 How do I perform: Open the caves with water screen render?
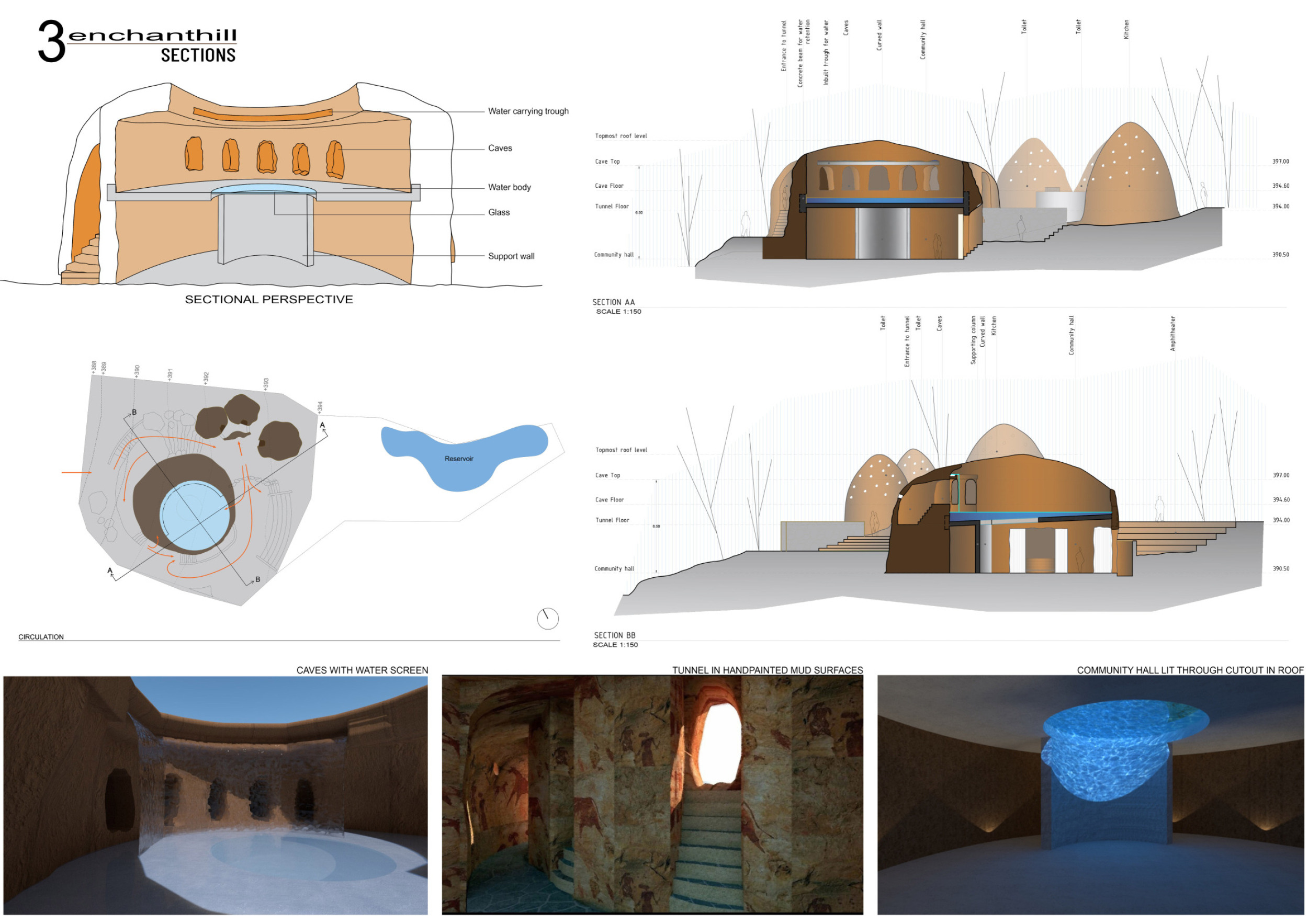pos(216,795)
